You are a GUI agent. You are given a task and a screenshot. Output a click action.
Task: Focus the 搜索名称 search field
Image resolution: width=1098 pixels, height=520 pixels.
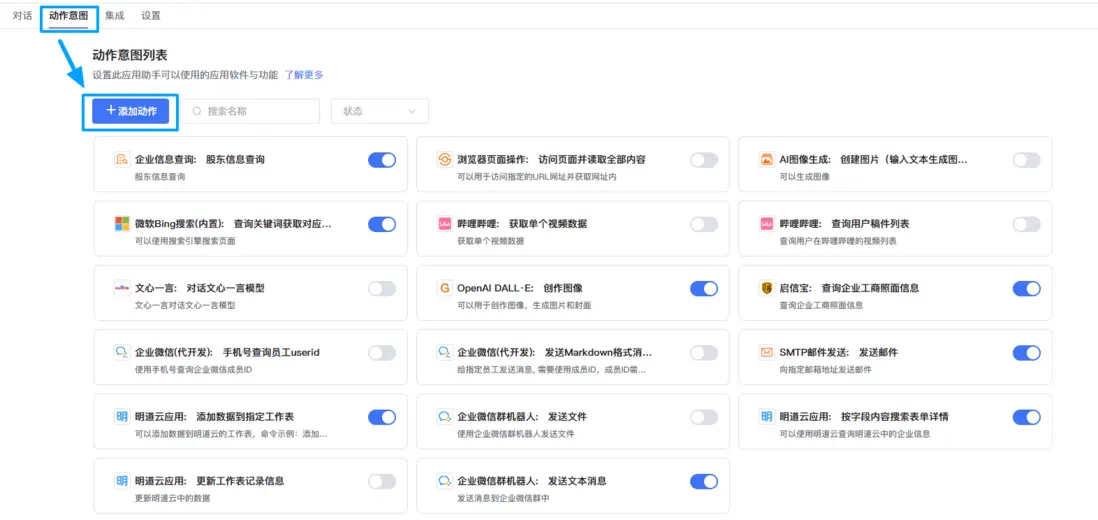tap(251, 111)
